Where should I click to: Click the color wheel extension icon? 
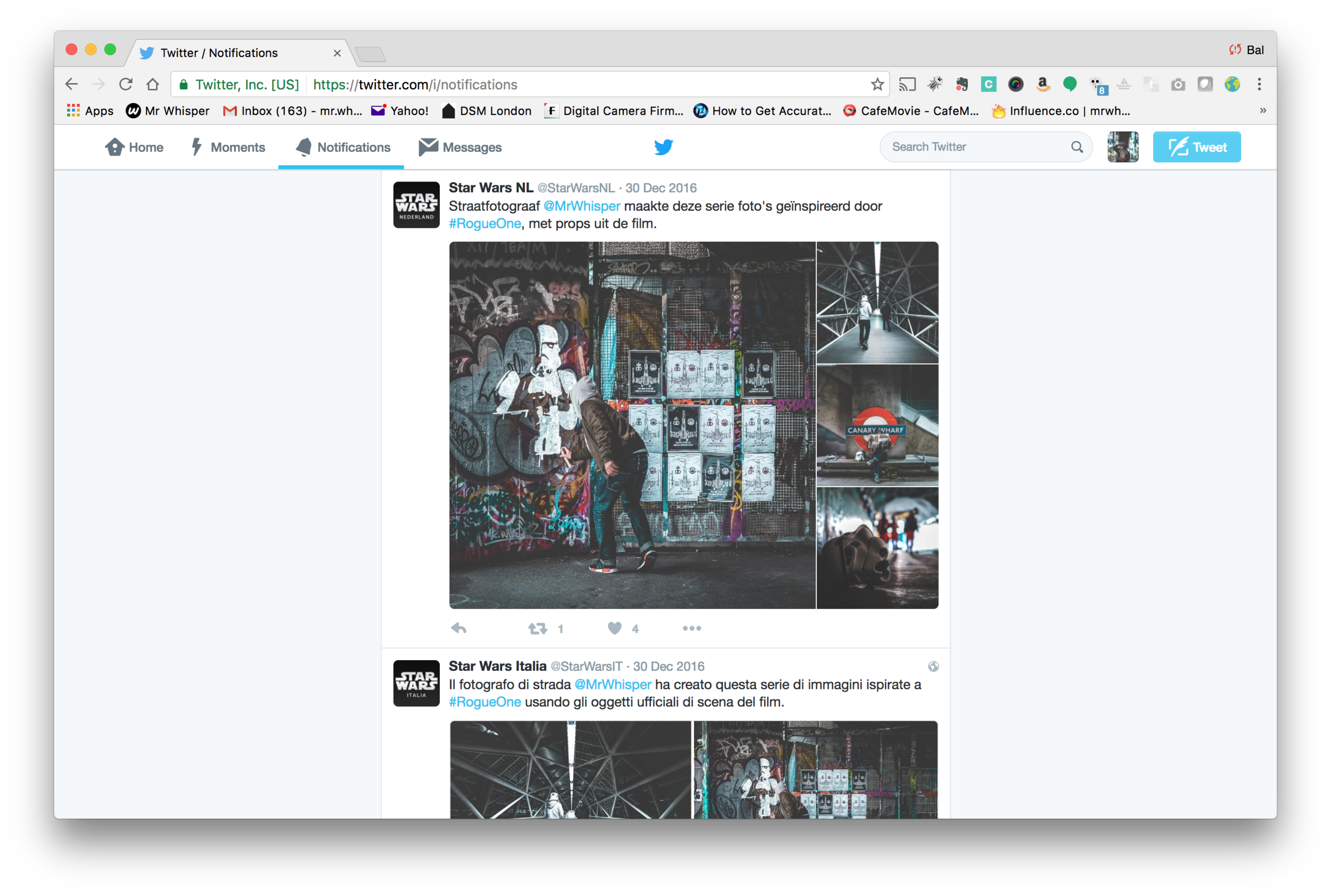[1015, 85]
